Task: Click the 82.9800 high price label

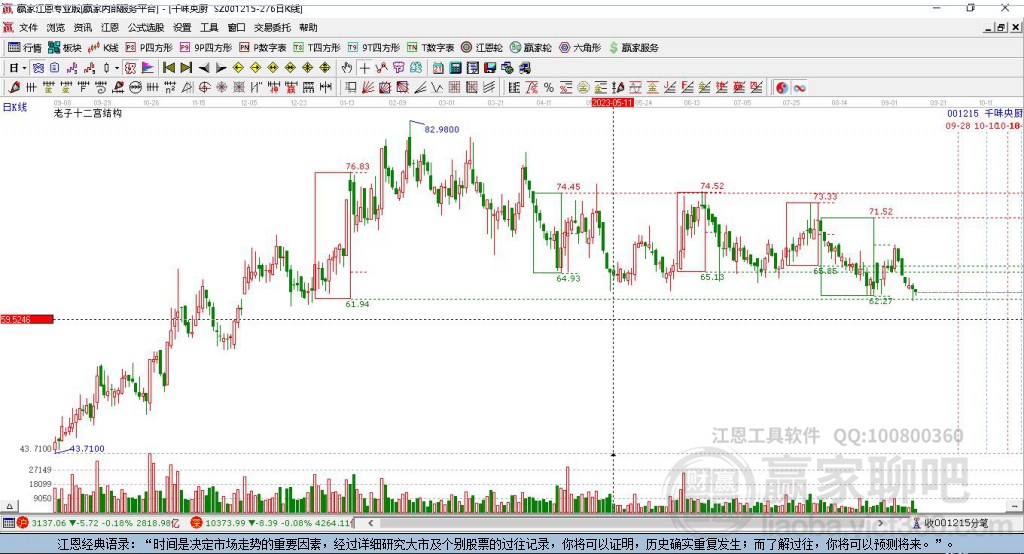Action: (441, 129)
